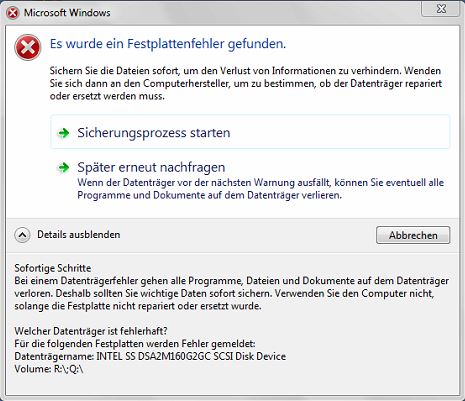Click the large red error icon
Viewport: 465px width, 401px height.
[28, 47]
